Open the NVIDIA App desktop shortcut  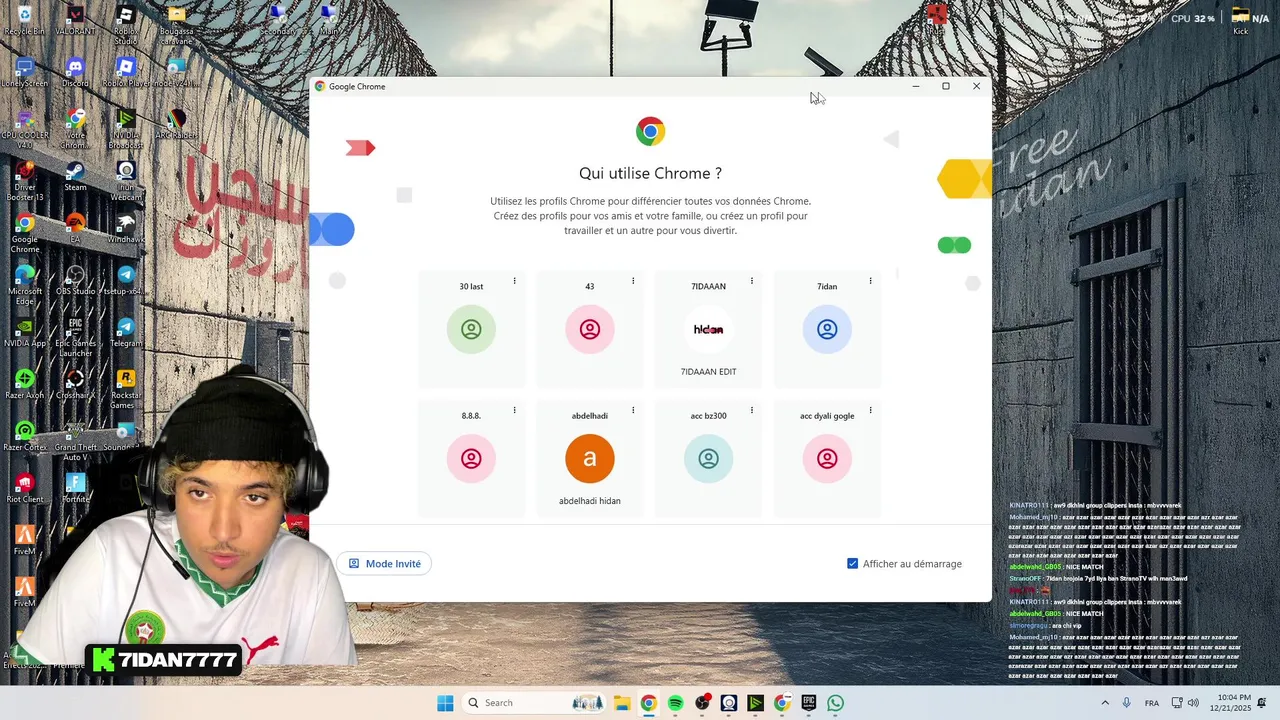(x=24, y=332)
